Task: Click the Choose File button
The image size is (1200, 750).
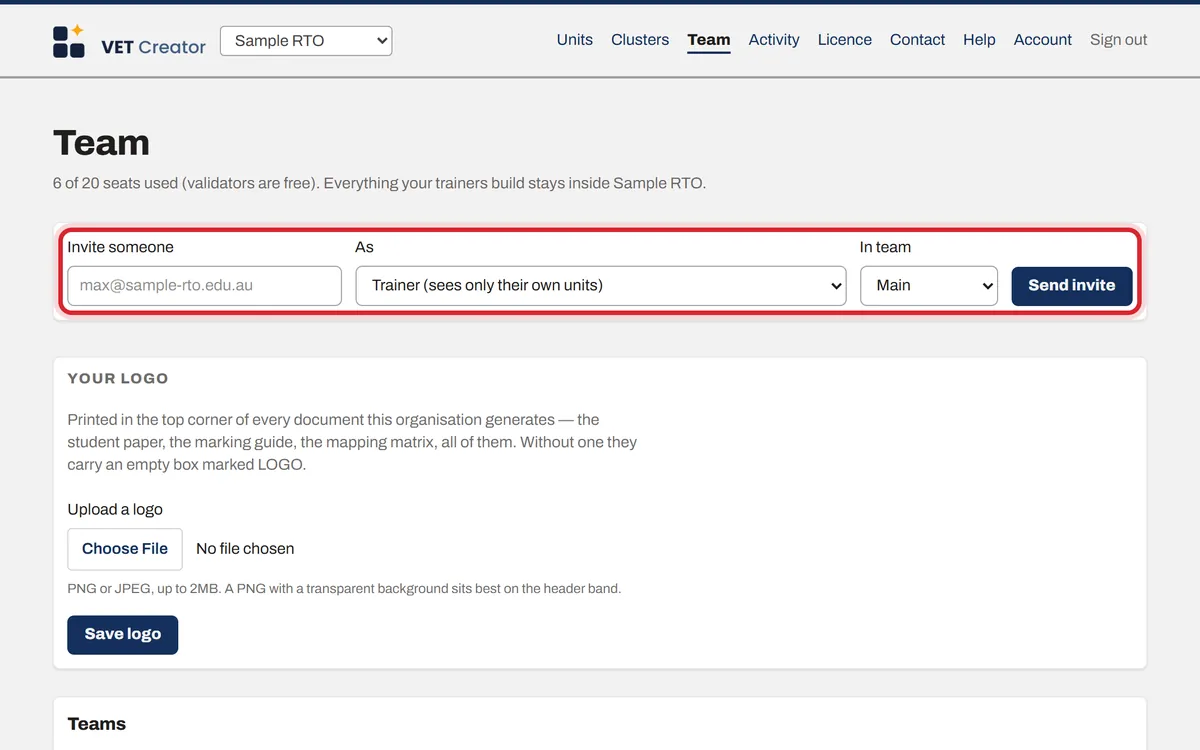Action: tap(125, 549)
